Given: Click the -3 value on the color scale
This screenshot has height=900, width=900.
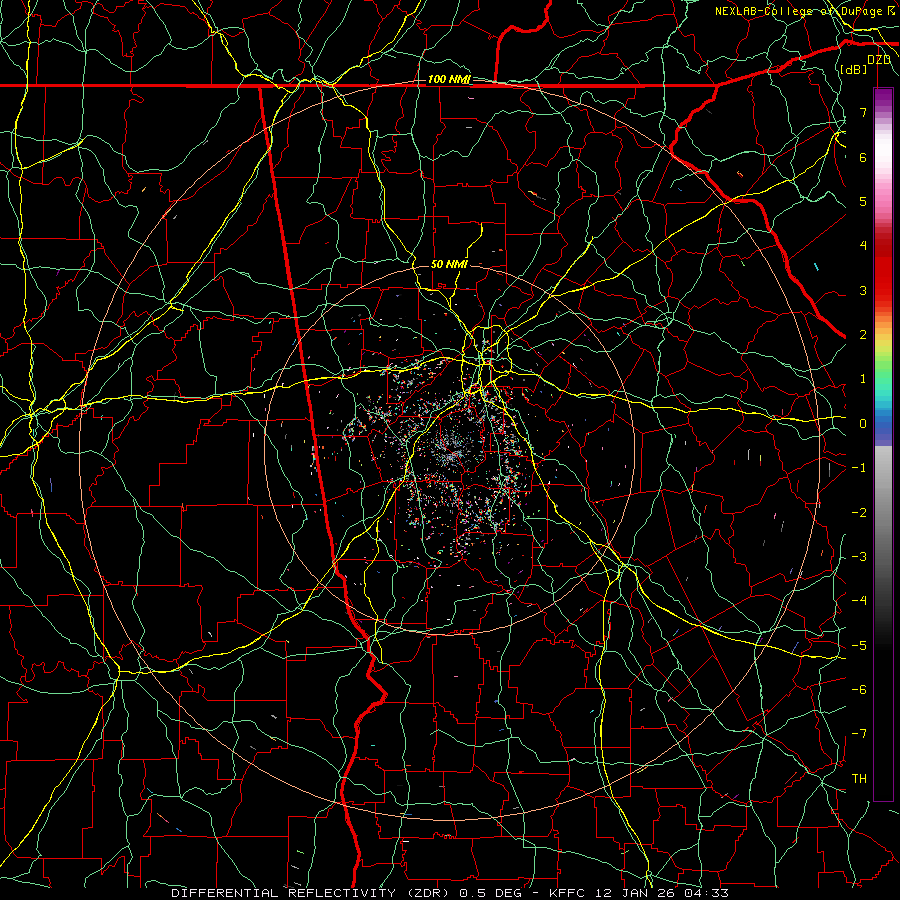Looking at the screenshot, I should (859, 557).
